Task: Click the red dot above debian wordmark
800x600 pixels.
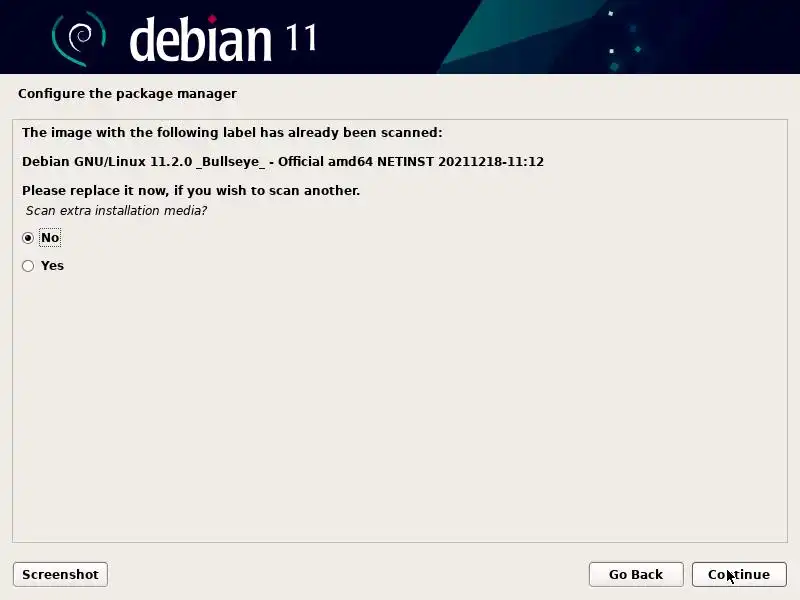Action: [212, 19]
